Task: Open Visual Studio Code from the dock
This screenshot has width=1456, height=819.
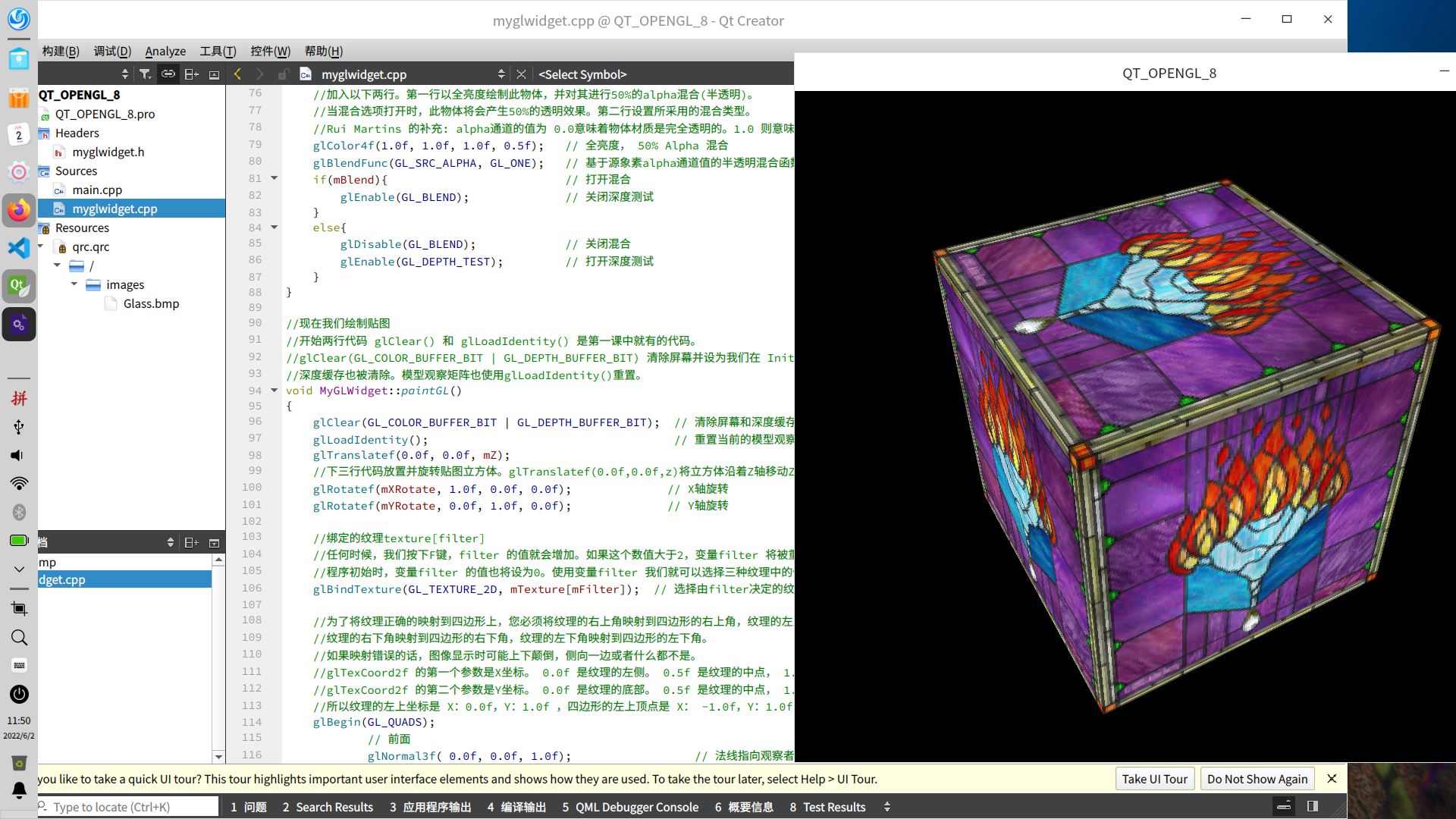Action: (19, 248)
